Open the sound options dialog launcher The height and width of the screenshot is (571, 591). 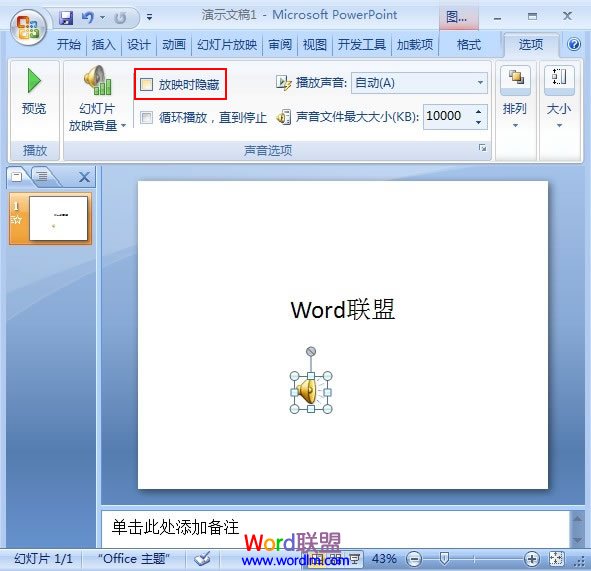pyautogui.click(x=482, y=148)
